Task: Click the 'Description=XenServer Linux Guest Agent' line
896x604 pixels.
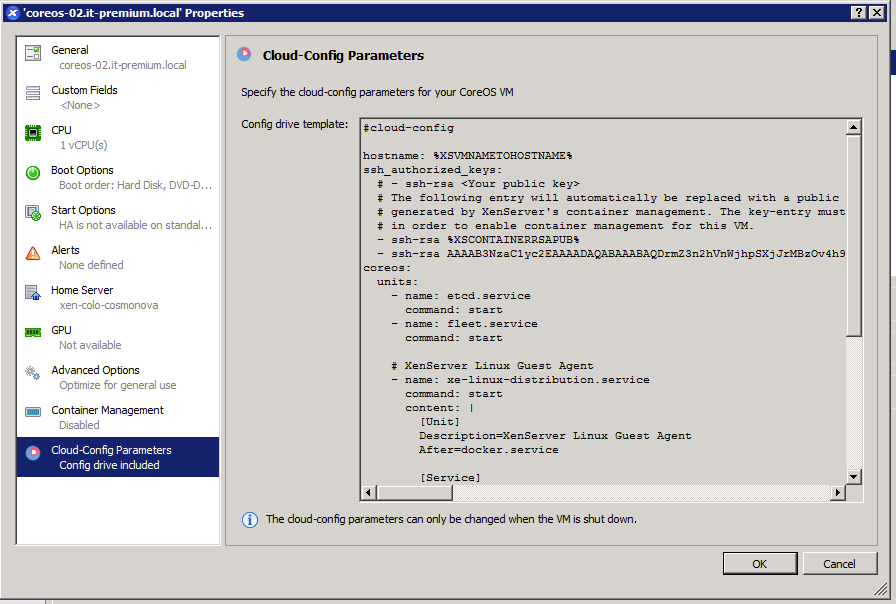Action: [555, 435]
